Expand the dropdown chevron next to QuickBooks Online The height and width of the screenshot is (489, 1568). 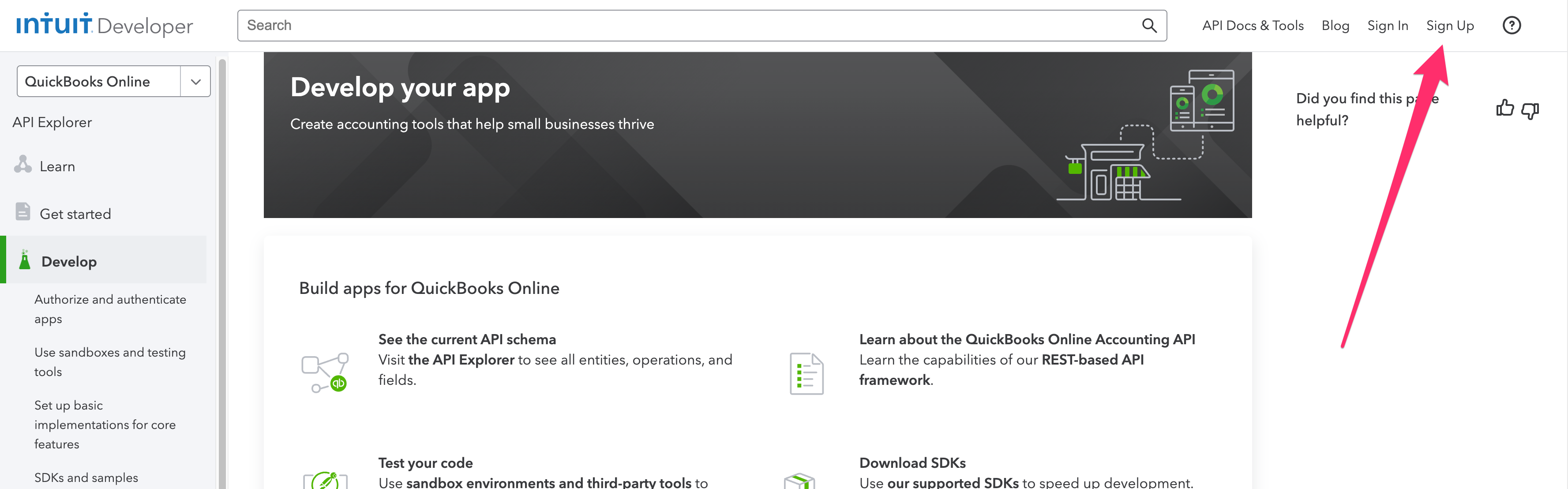[195, 82]
